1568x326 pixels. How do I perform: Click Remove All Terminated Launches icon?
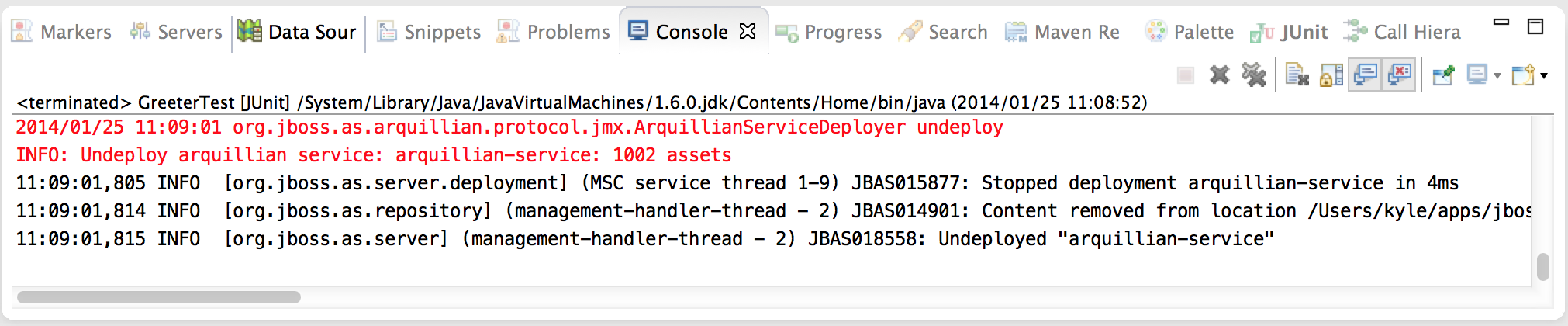[1253, 75]
